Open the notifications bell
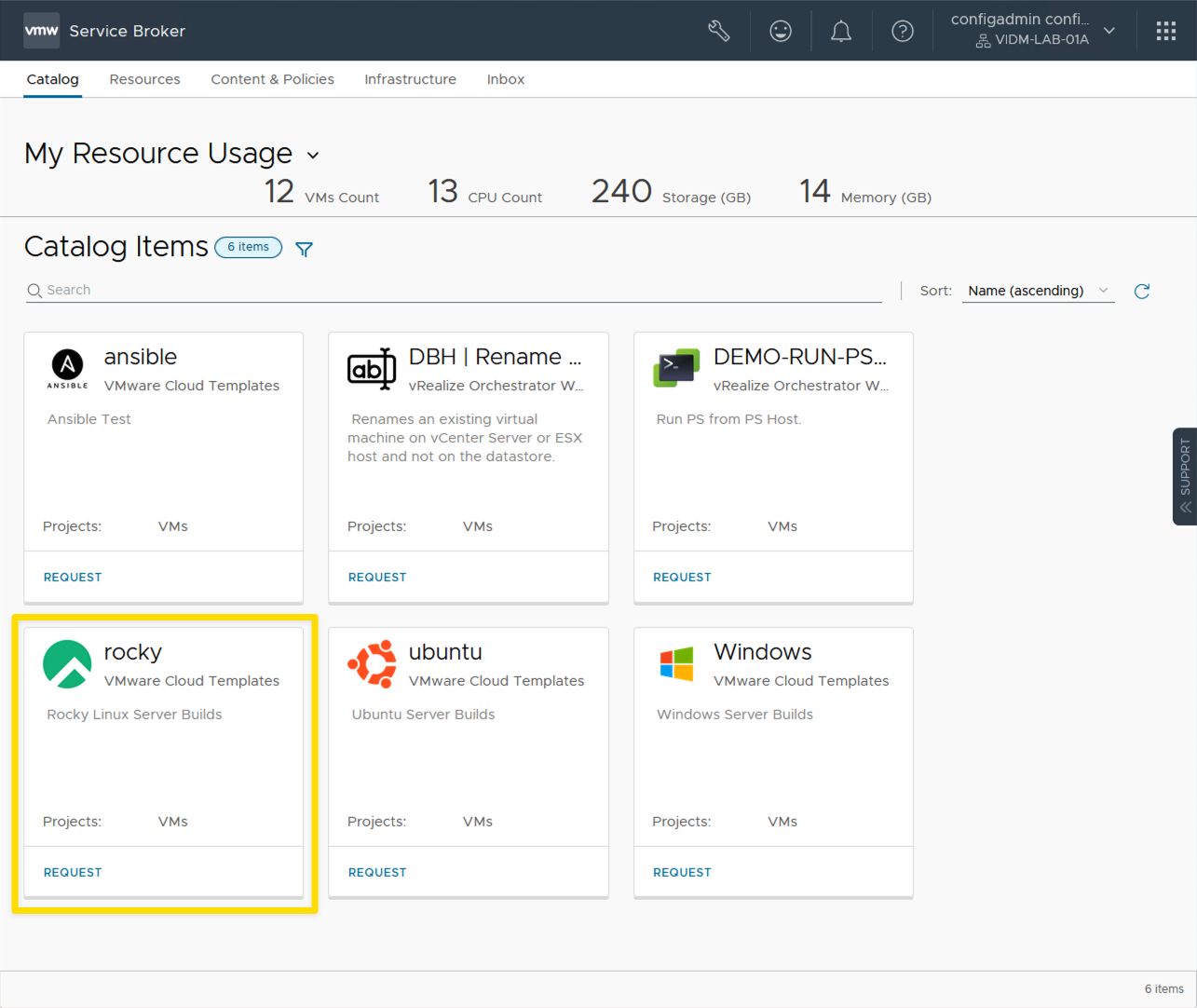The width and height of the screenshot is (1197, 1008). pos(841,31)
